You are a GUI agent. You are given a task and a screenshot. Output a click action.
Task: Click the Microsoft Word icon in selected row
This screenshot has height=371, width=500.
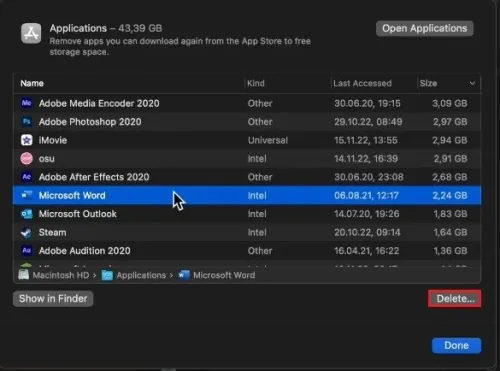tap(27, 195)
